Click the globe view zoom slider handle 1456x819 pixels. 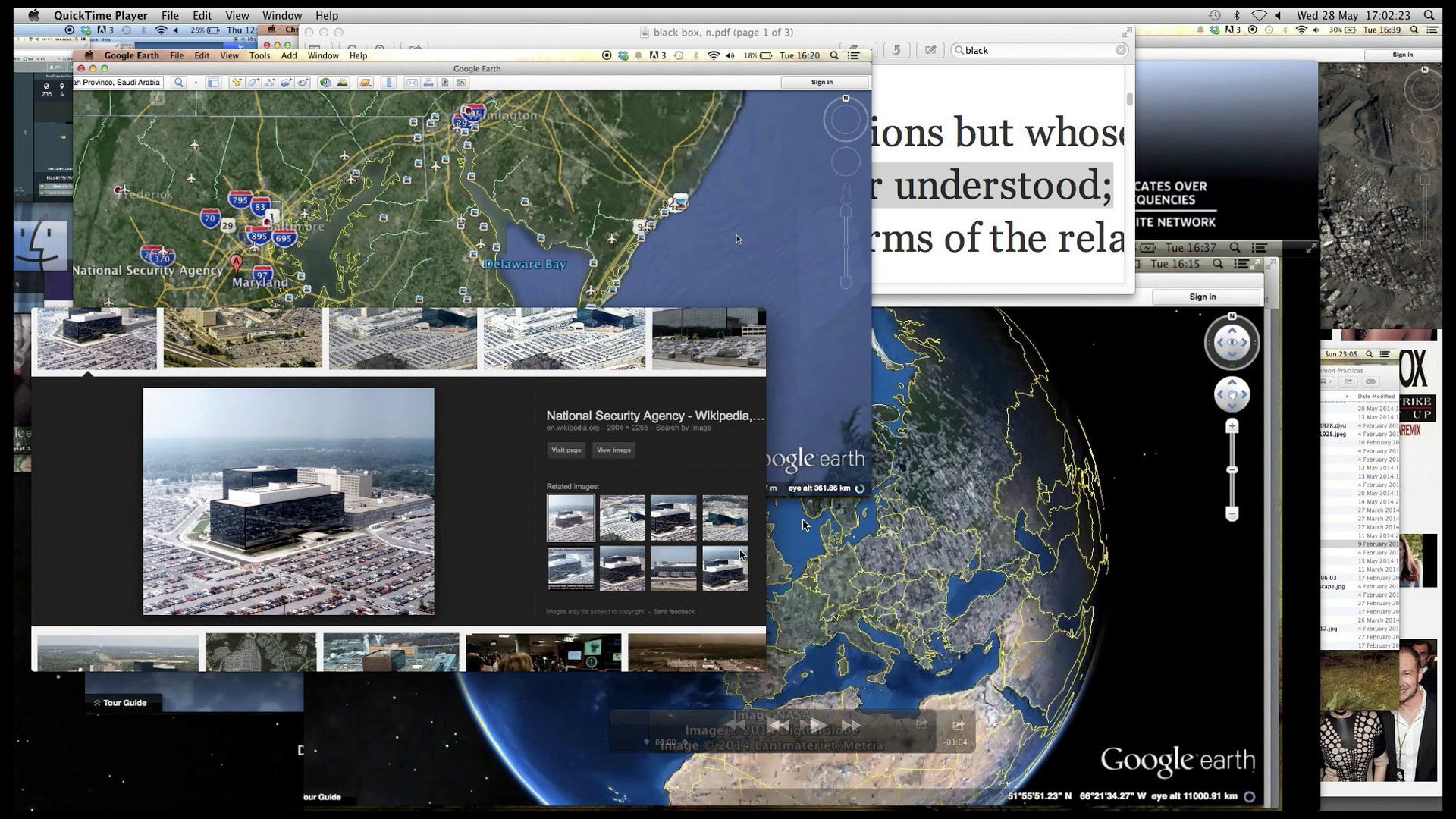click(x=1232, y=470)
